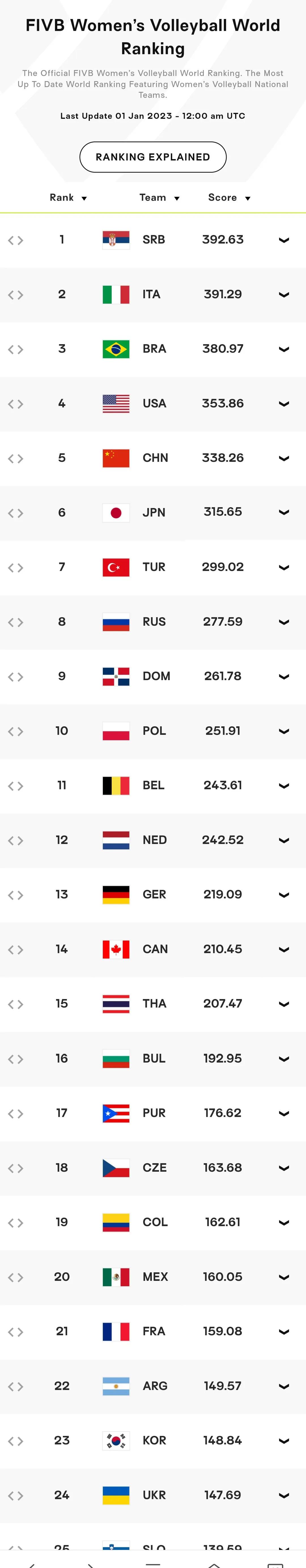Expand the USA ranking row chevron
Image resolution: width=306 pixels, height=1568 pixels.
pyautogui.click(x=284, y=404)
